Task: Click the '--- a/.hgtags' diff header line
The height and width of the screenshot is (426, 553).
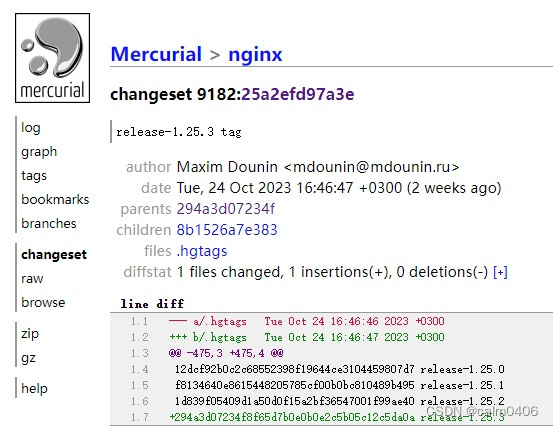Action: pyautogui.click(x=307, y=321)
